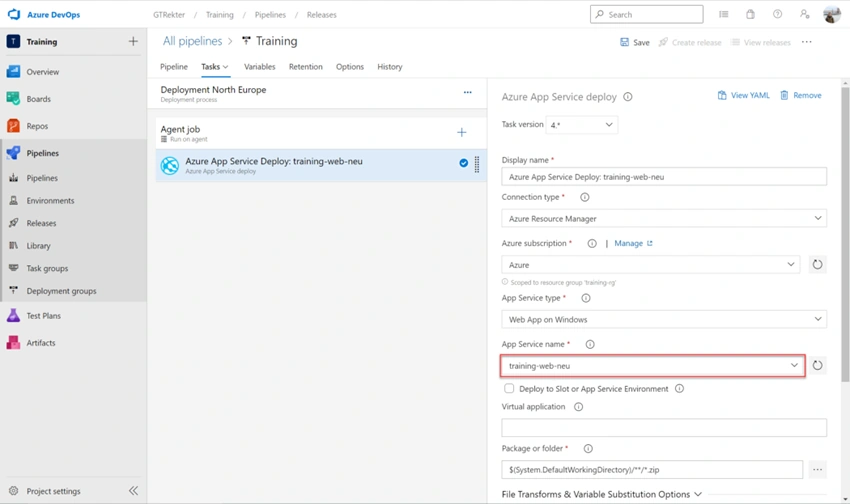Click the task panel vertical scrollbar
This screenshot has width=850, height=504.
click(x=845, y=233)
